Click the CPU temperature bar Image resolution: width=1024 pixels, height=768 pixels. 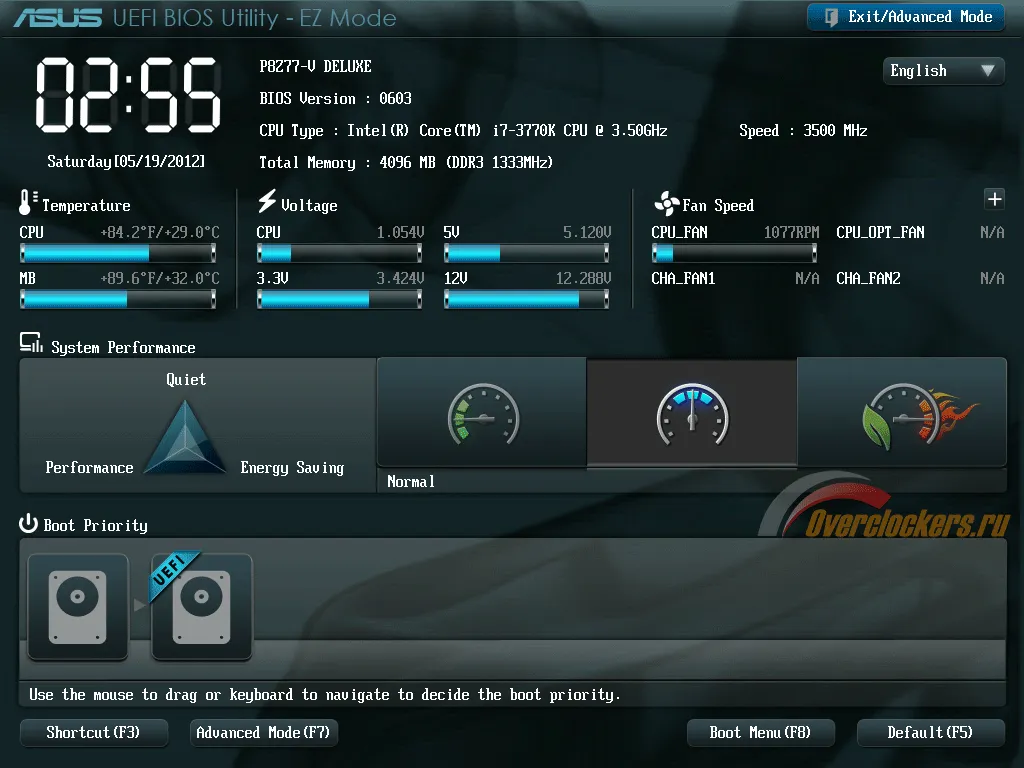tap(118, 253)
